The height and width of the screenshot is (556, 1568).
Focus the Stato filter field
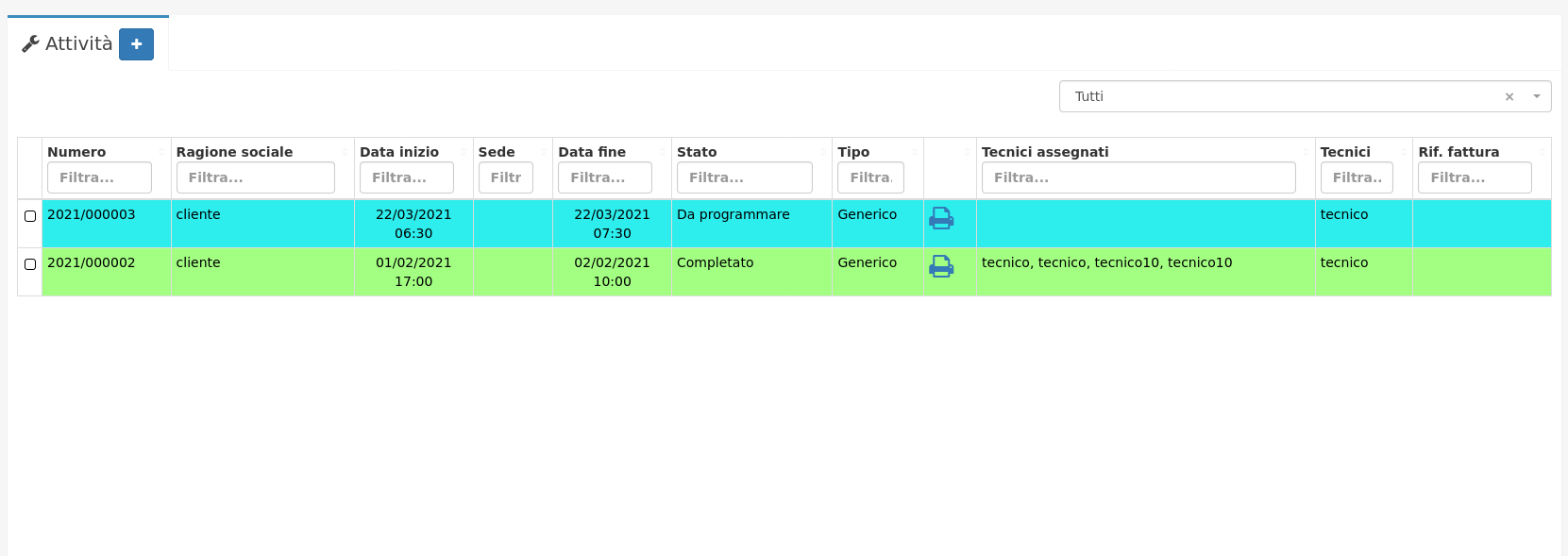coord(744,177)
